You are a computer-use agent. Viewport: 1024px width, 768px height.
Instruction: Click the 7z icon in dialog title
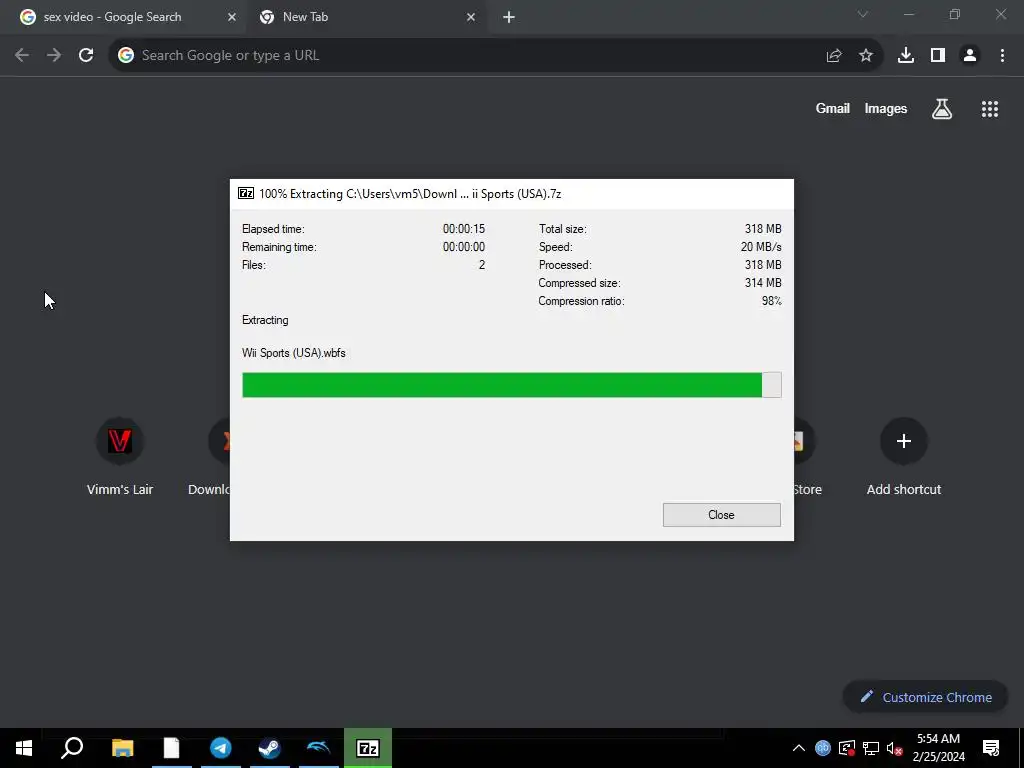pos(246,193)
